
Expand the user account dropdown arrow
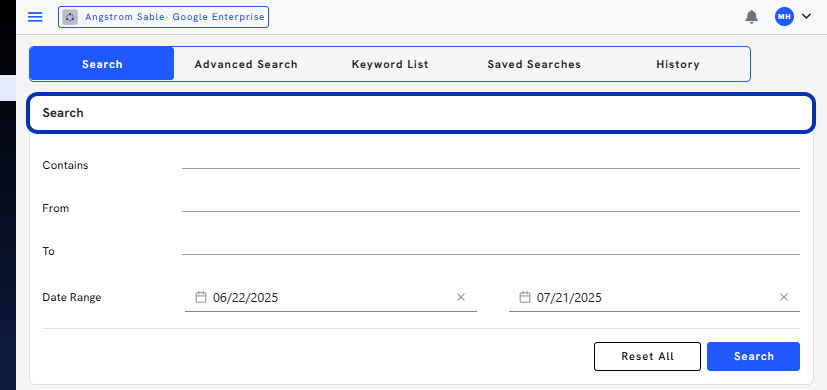coord(806,16)
